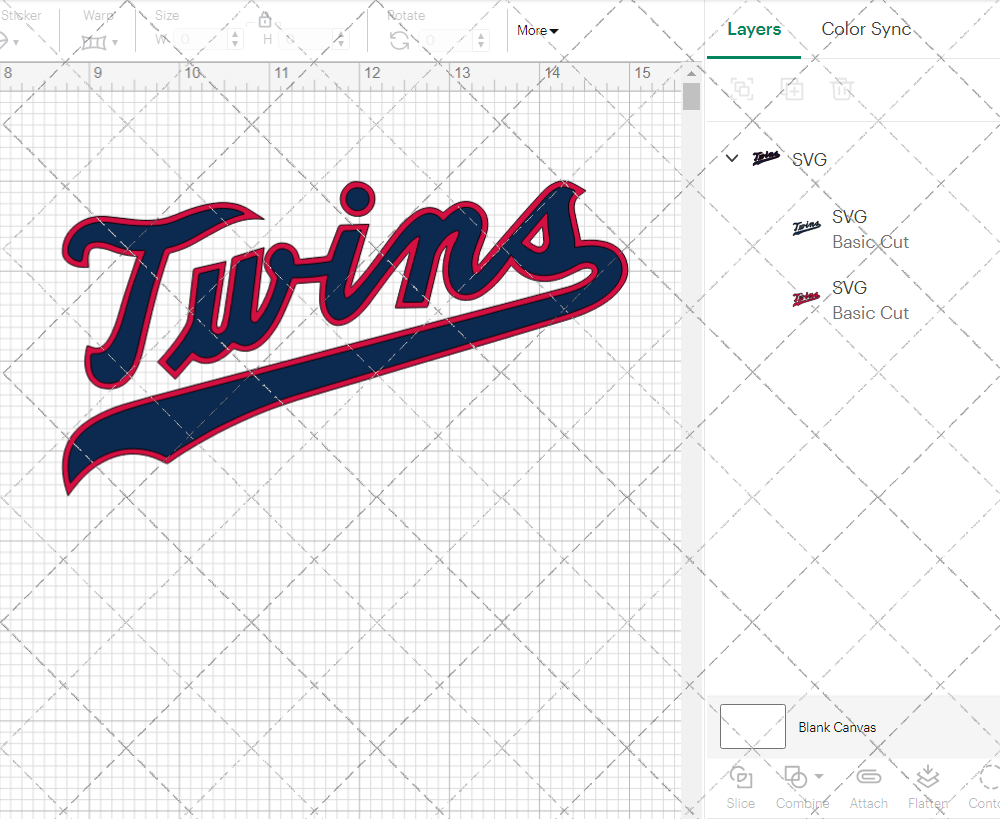
Task: Click the Rotate icon in the toolbar
Action: pyautogui.click(x=399, y=40)
